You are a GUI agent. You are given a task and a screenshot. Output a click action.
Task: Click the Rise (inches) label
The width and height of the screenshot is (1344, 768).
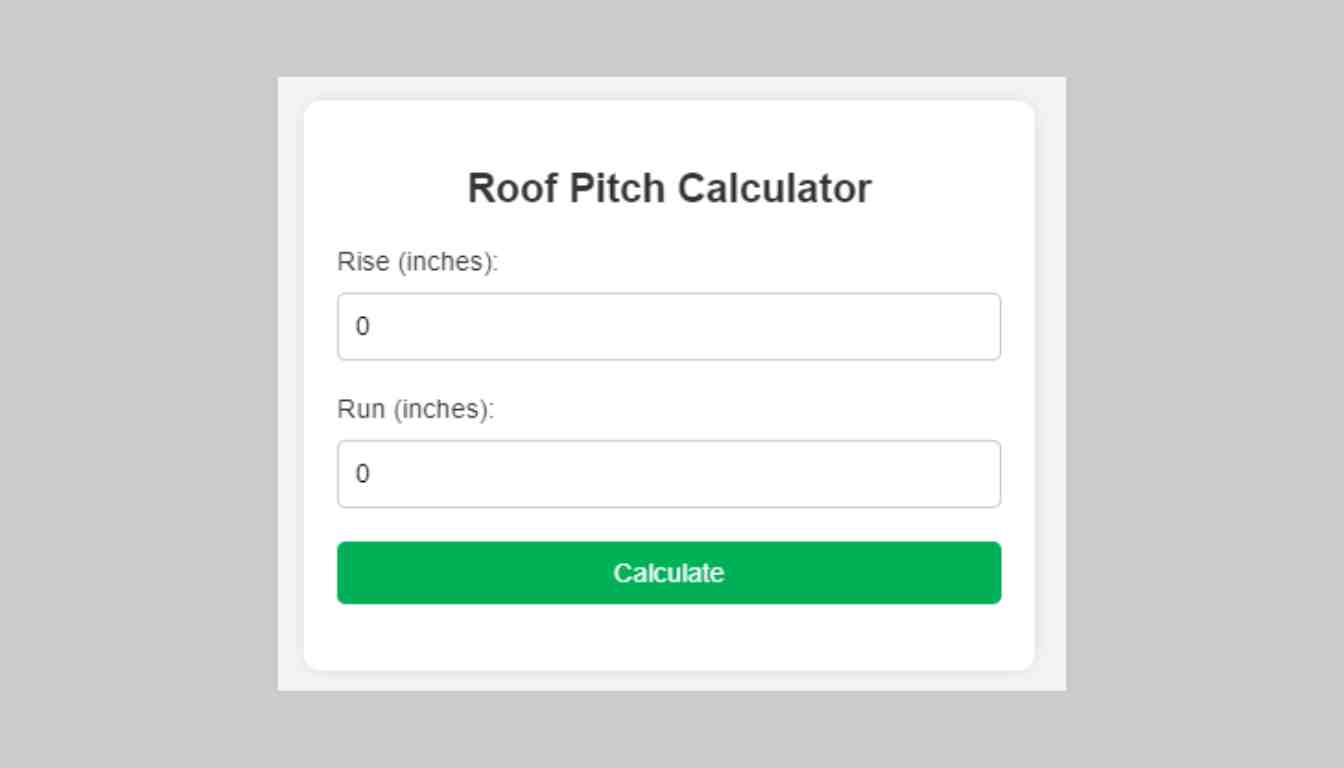(x=419, y=264)
